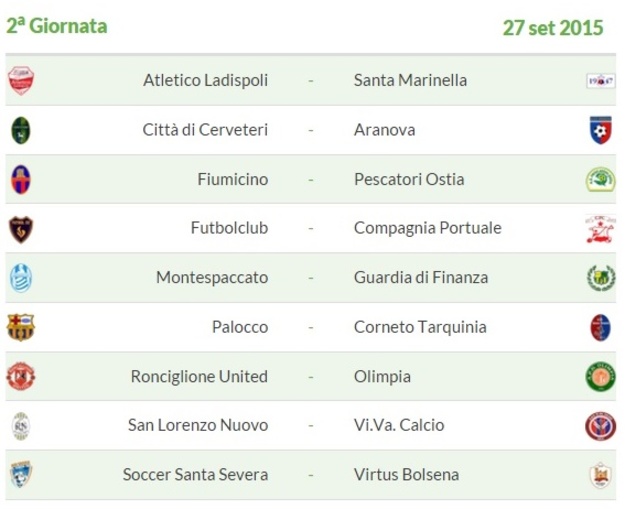Open the Vi.Va. Calcio circular crest
The width and height of the screenshot is (625, 509).
601,426
